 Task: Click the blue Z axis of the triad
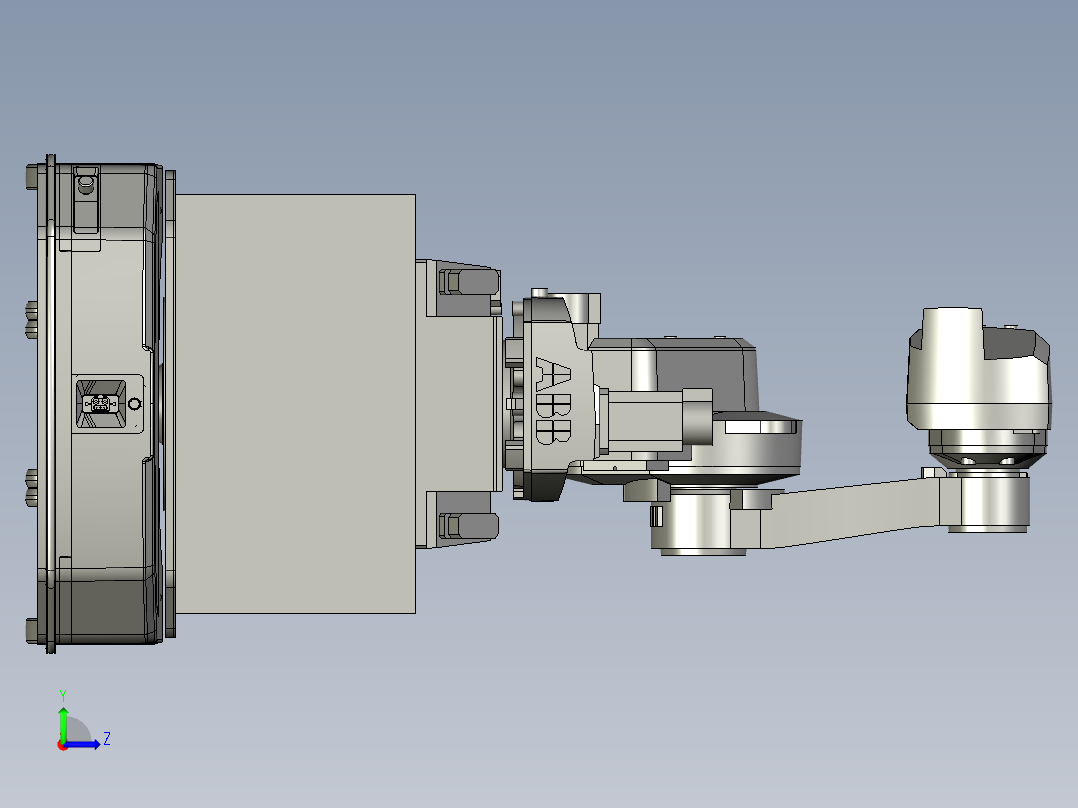(x=82, y=744)
